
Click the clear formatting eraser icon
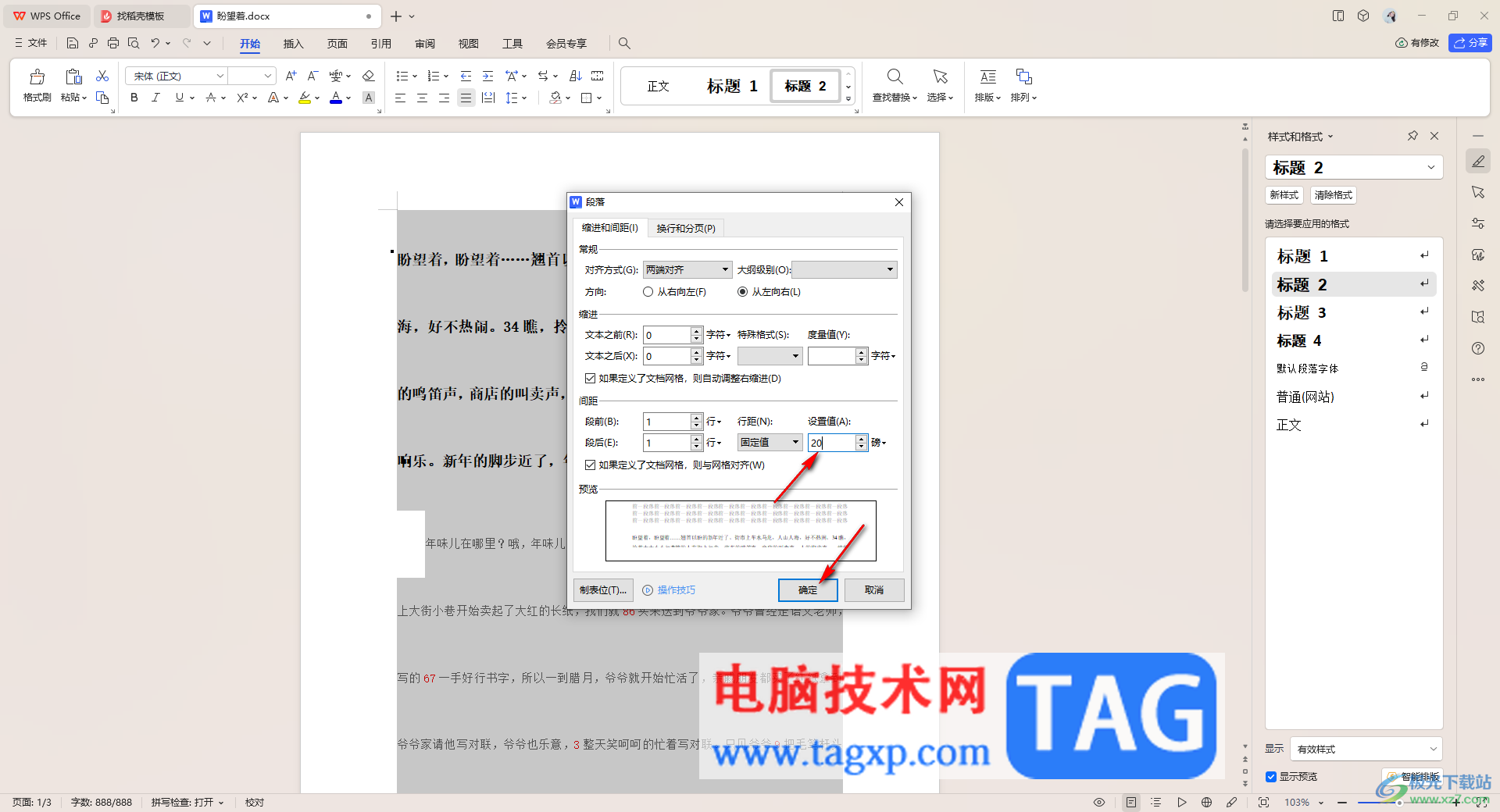(369, 76)
